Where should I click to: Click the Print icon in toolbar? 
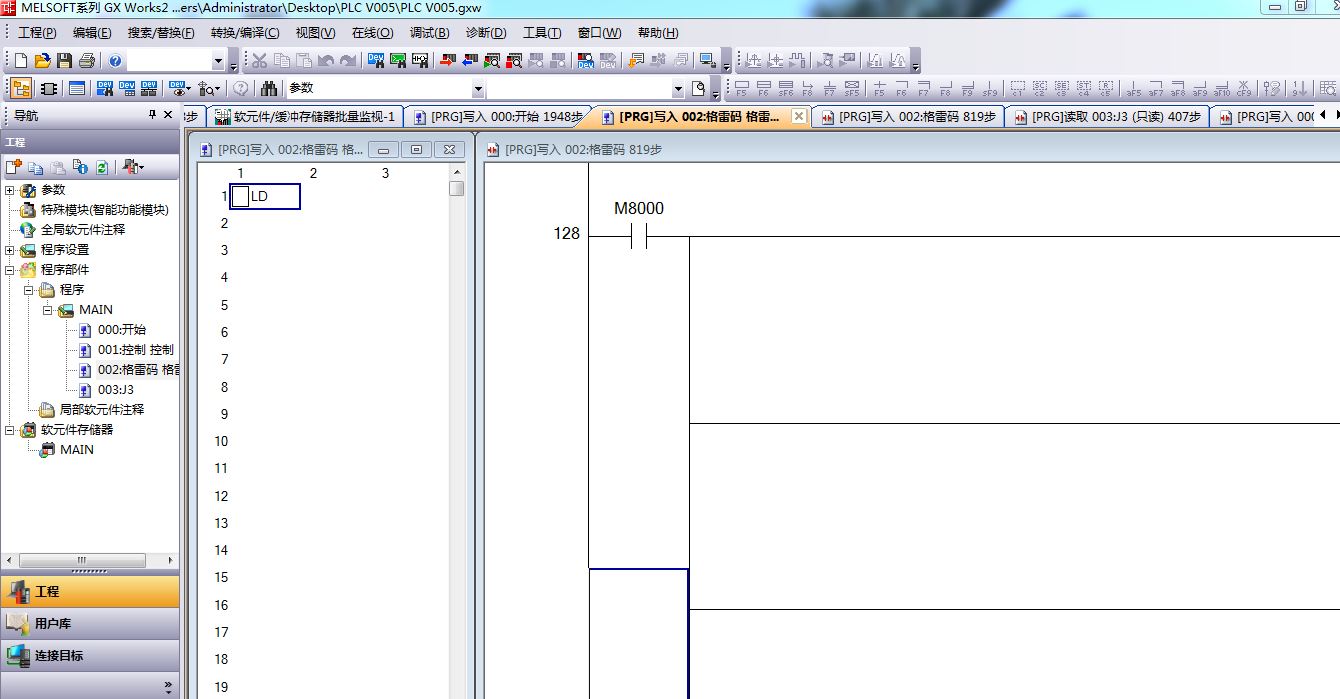[x=86, y=61]
